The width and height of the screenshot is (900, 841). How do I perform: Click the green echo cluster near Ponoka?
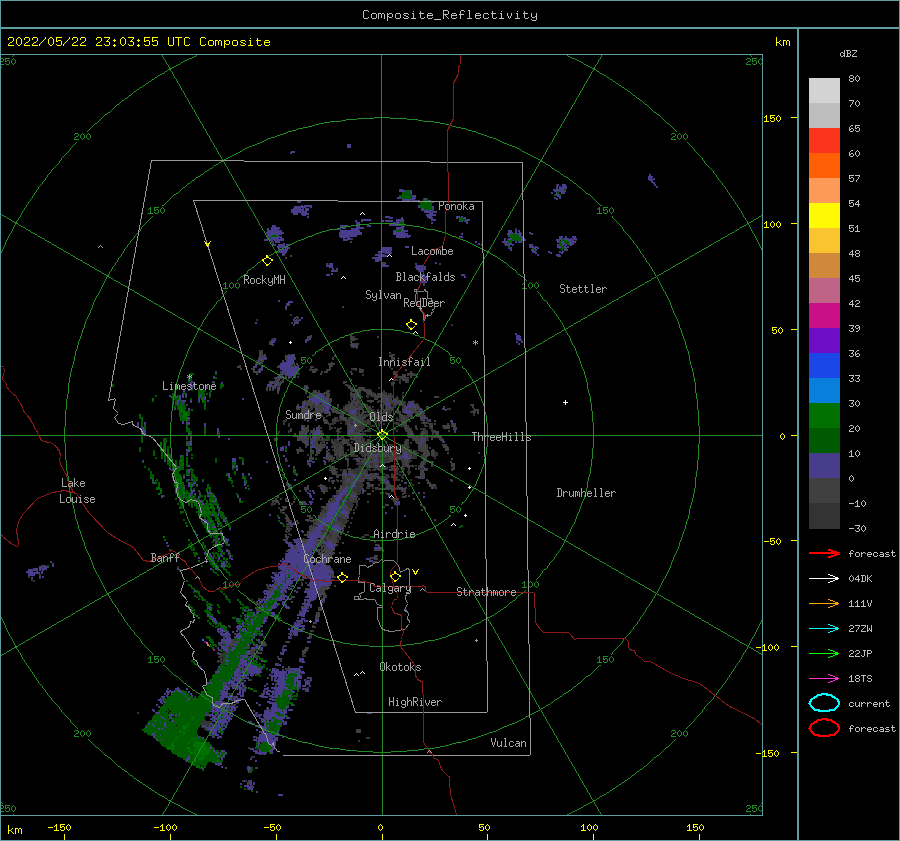coord(425,205)
